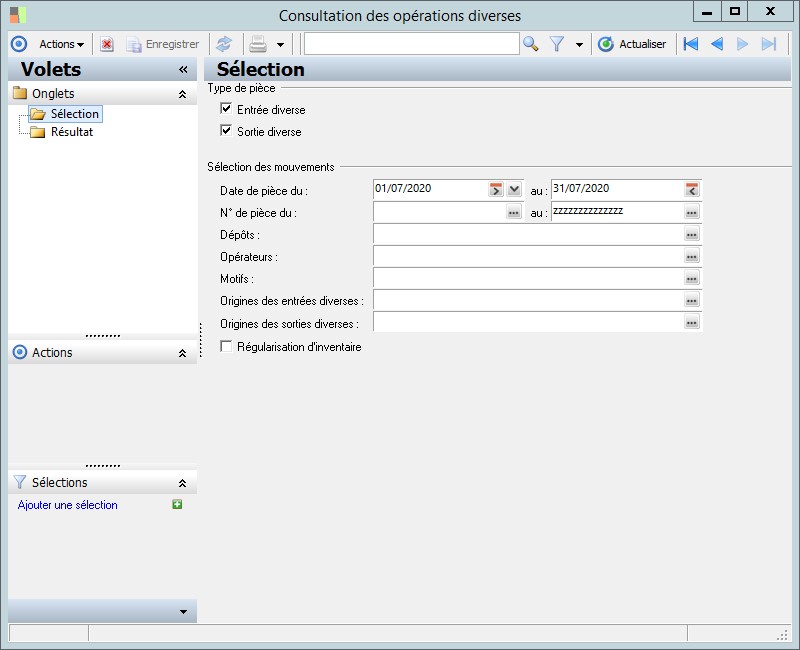The image size is (800, 650).
Task: Click the Enregistrer save button
Action: [x=163, y=44]
